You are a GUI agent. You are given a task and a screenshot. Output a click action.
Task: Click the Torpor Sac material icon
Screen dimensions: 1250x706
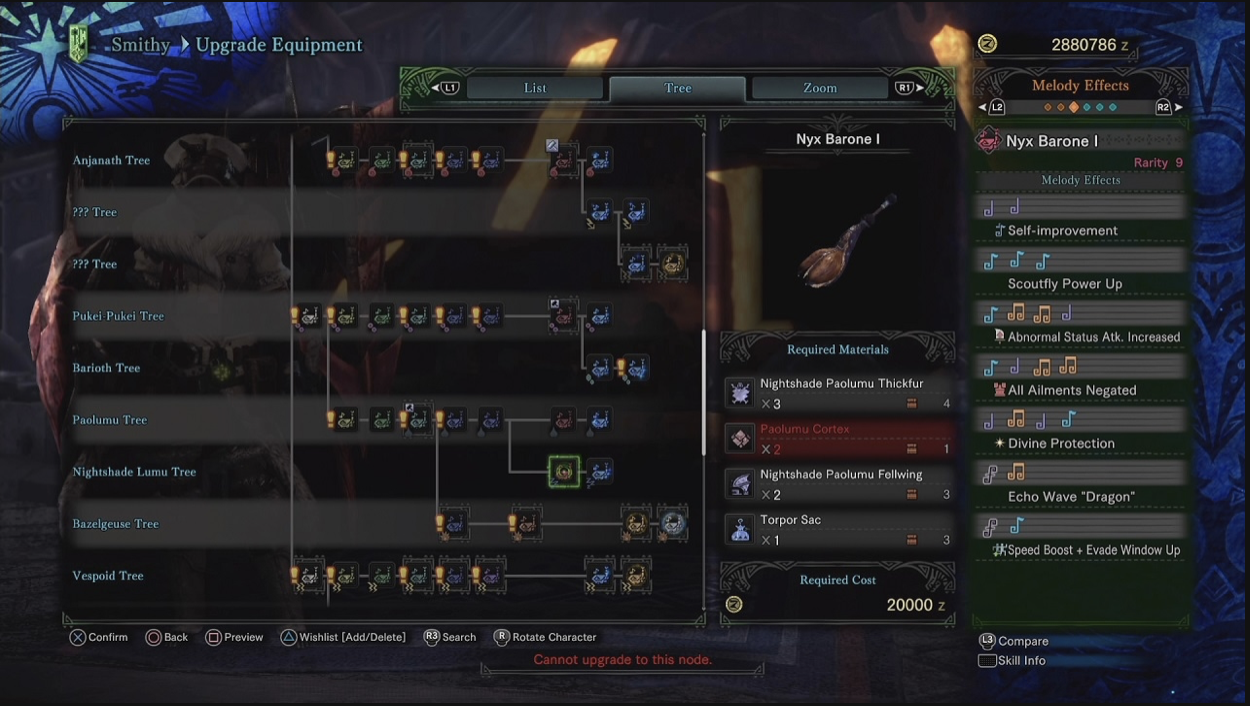click(740, 530)
